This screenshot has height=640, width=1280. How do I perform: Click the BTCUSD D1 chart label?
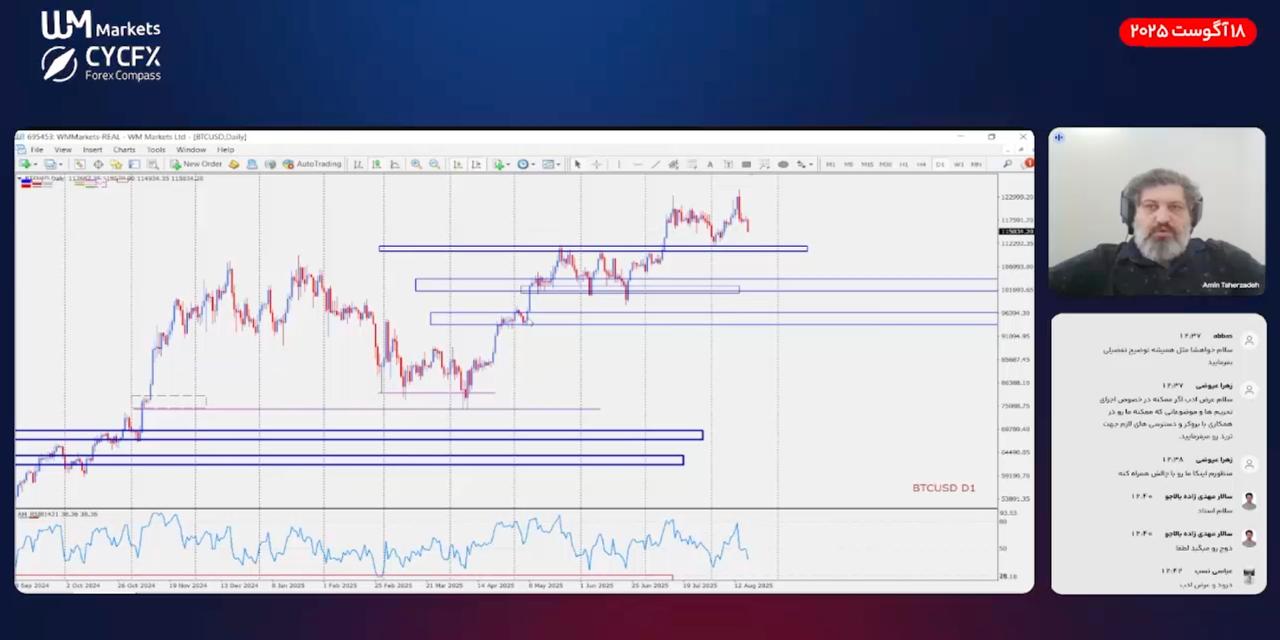943,488
